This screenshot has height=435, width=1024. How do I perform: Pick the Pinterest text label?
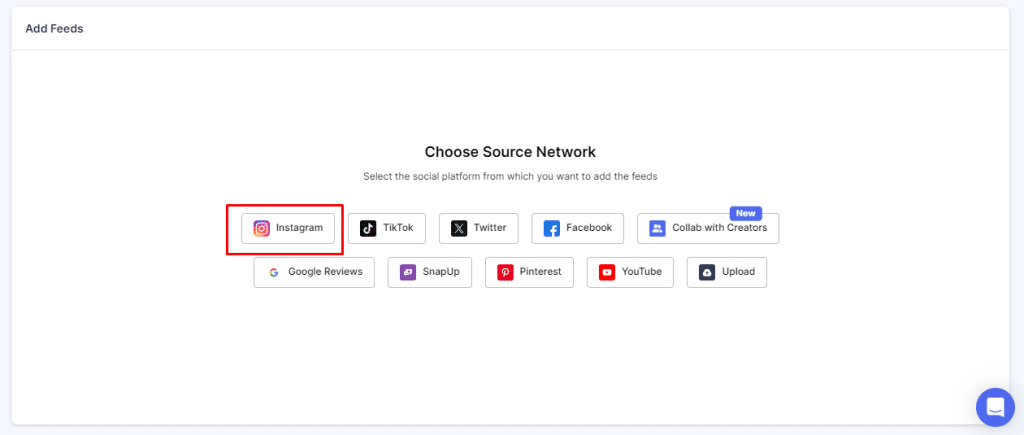[540, 272]
